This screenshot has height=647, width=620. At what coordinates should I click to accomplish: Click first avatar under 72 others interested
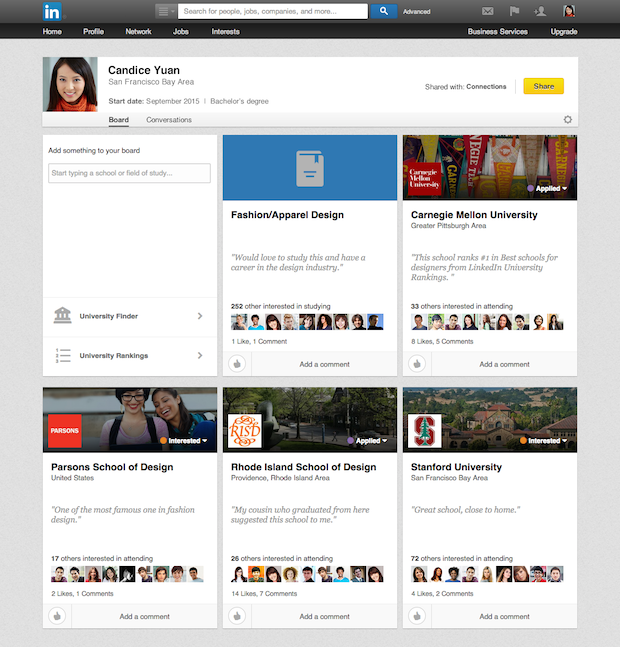click(x=419, y=574)
